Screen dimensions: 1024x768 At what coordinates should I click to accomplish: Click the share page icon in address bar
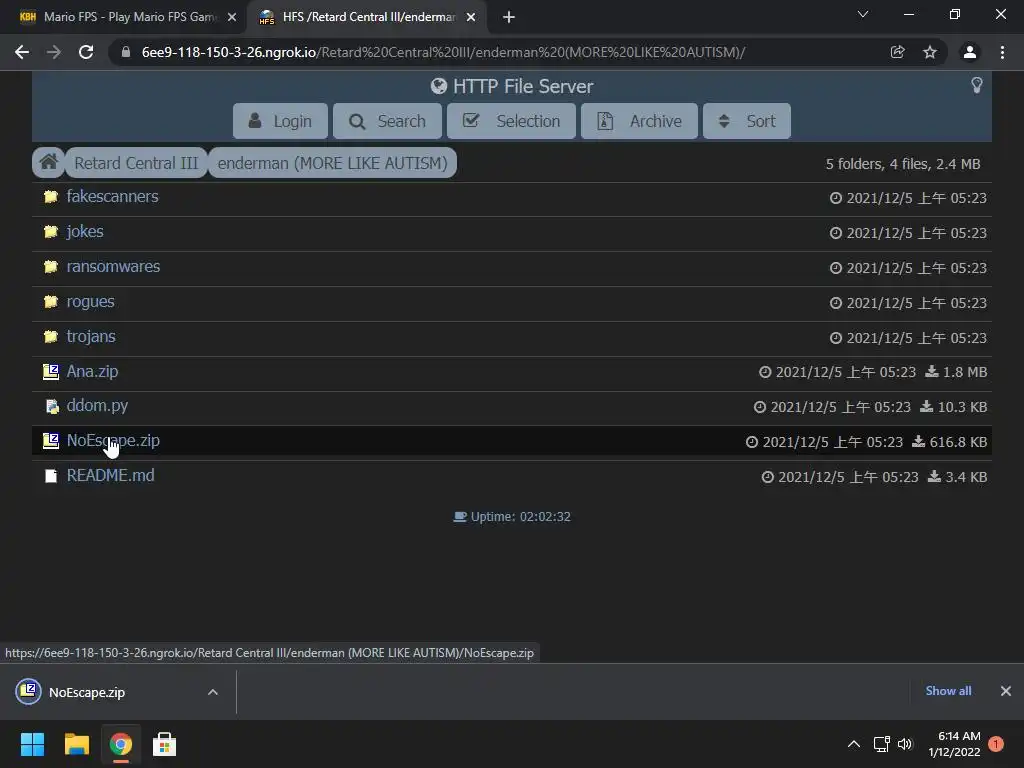click(897, 52)
